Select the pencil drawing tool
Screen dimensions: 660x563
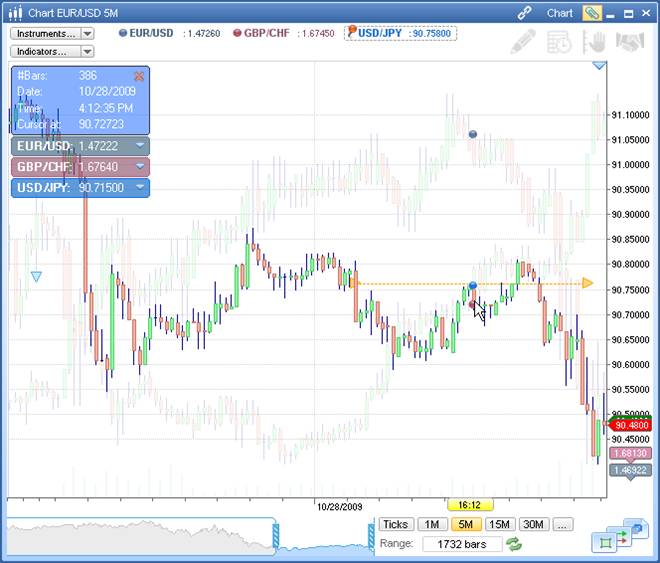click(x=523, y=42)
